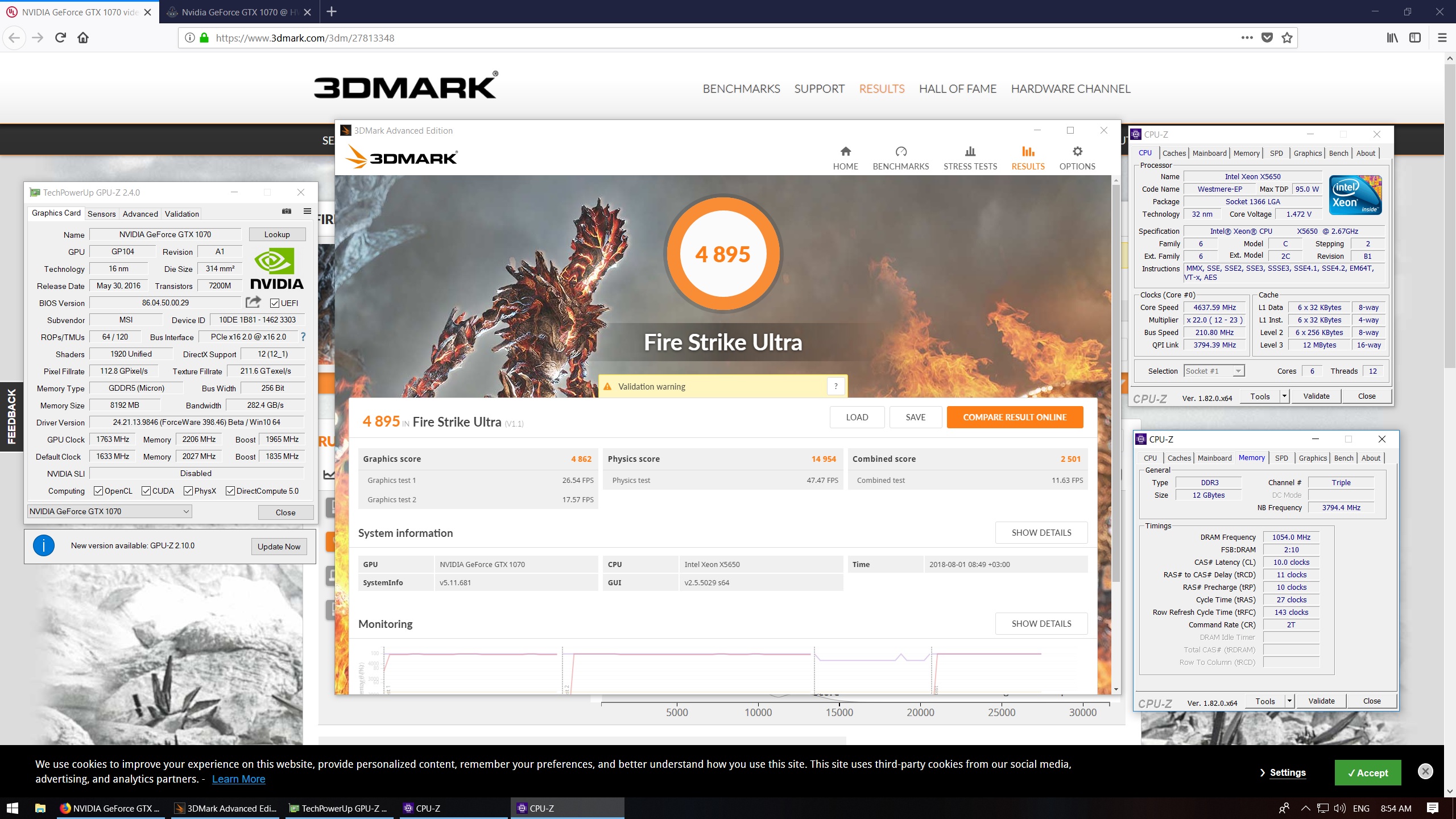Show site information icon in address bar
The image size is (1456, 819).
click(x=189, y=38)
